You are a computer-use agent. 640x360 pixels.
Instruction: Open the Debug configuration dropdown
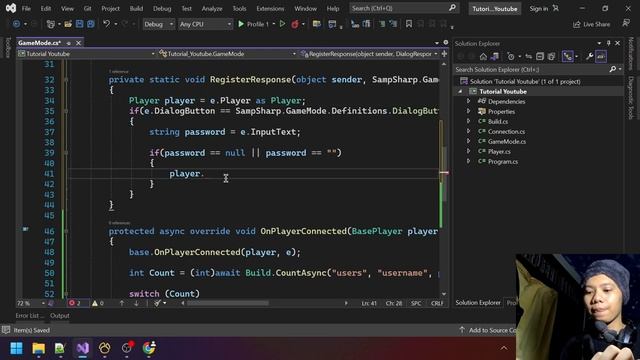158,24
